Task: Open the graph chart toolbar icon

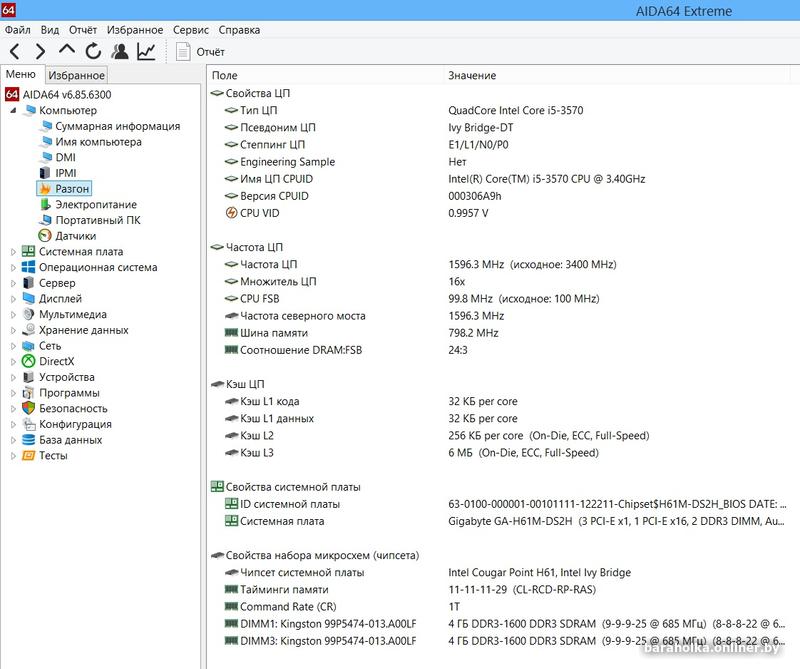Action: click(146, 51)
